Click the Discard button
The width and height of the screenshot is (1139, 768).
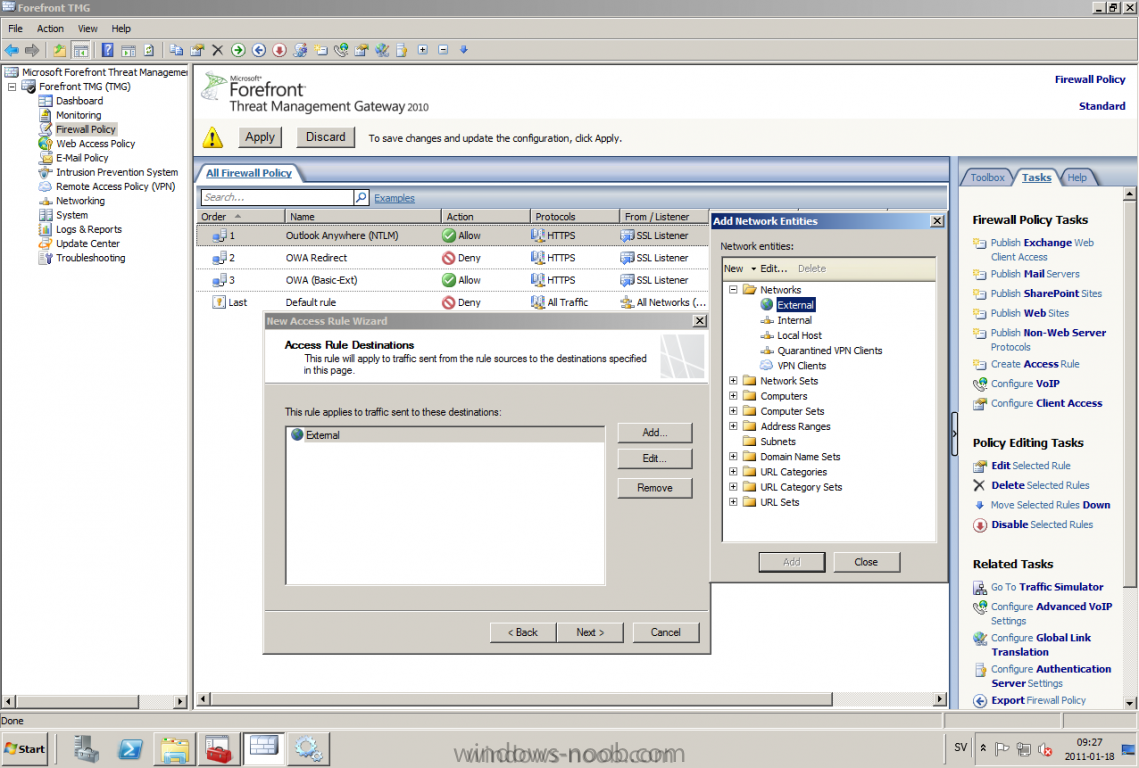325,137
